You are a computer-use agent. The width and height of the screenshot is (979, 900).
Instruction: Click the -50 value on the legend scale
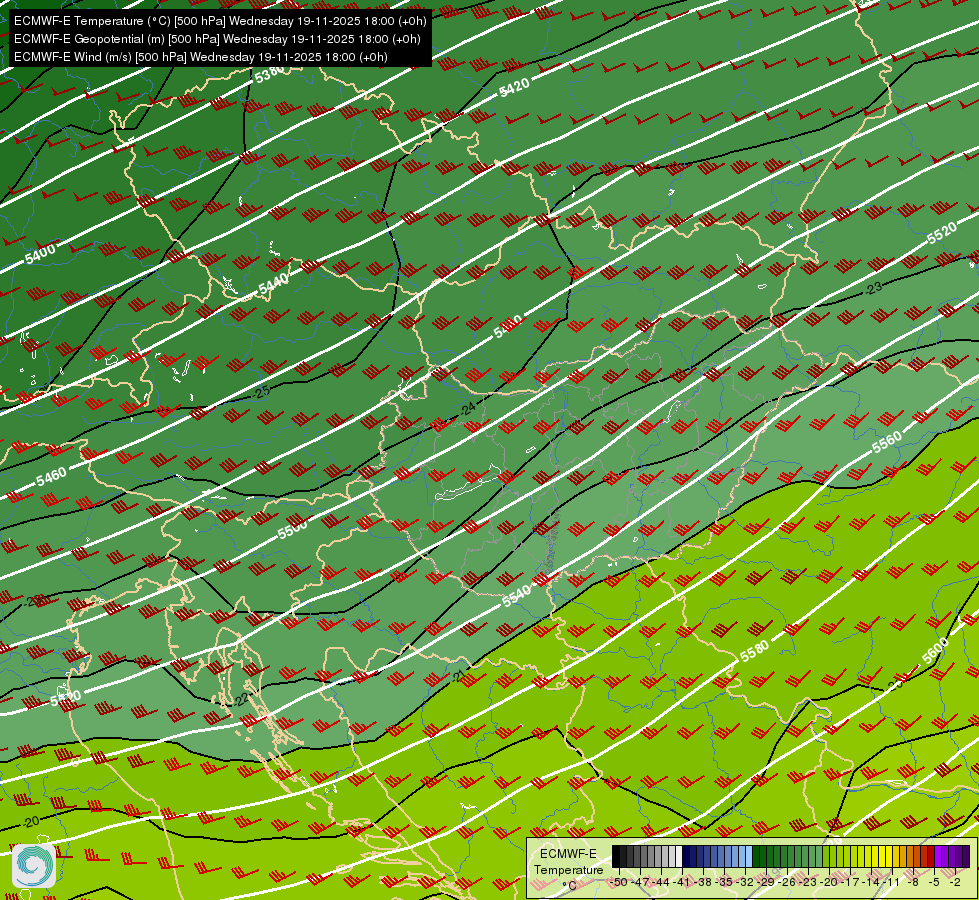tap(619, 882)
